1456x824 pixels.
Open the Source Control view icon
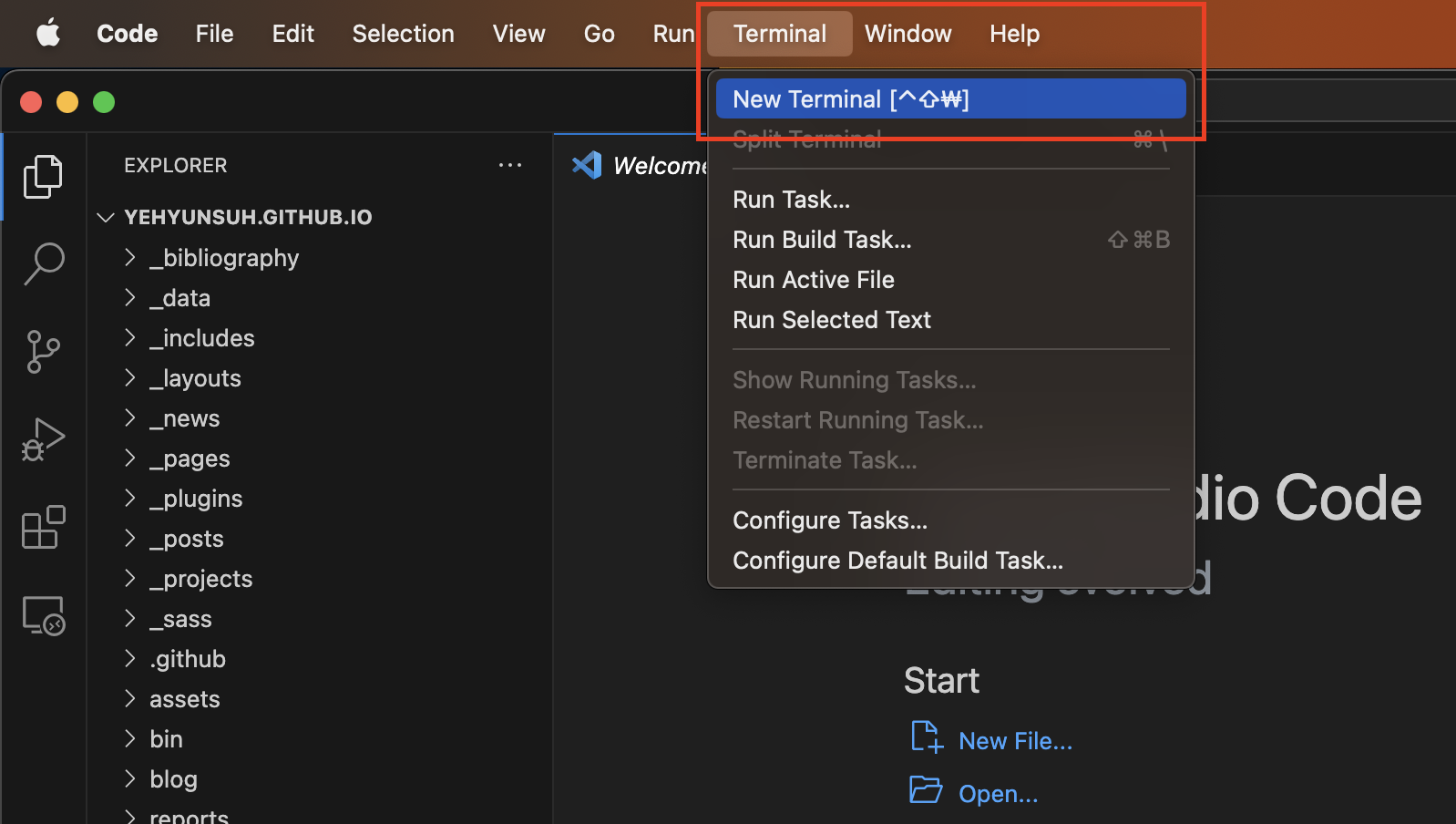tap(43, 352)
